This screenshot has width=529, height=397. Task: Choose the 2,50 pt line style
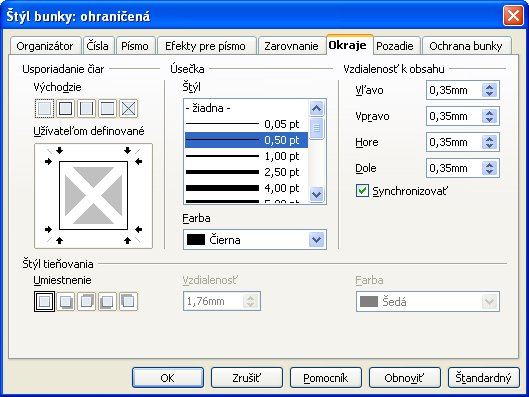(x=246, y=172)
